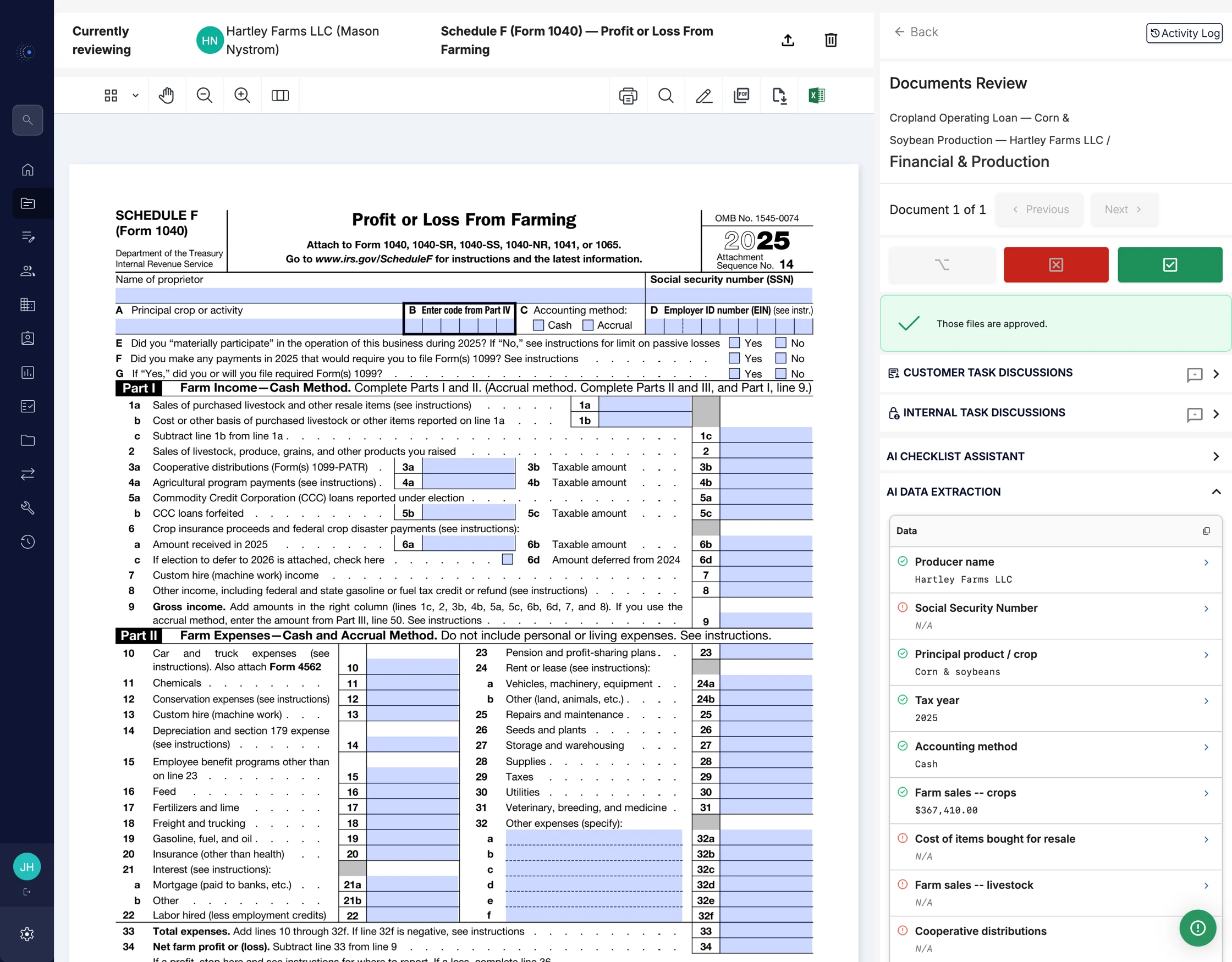Check line 6c election to defer box

point(507,560)
